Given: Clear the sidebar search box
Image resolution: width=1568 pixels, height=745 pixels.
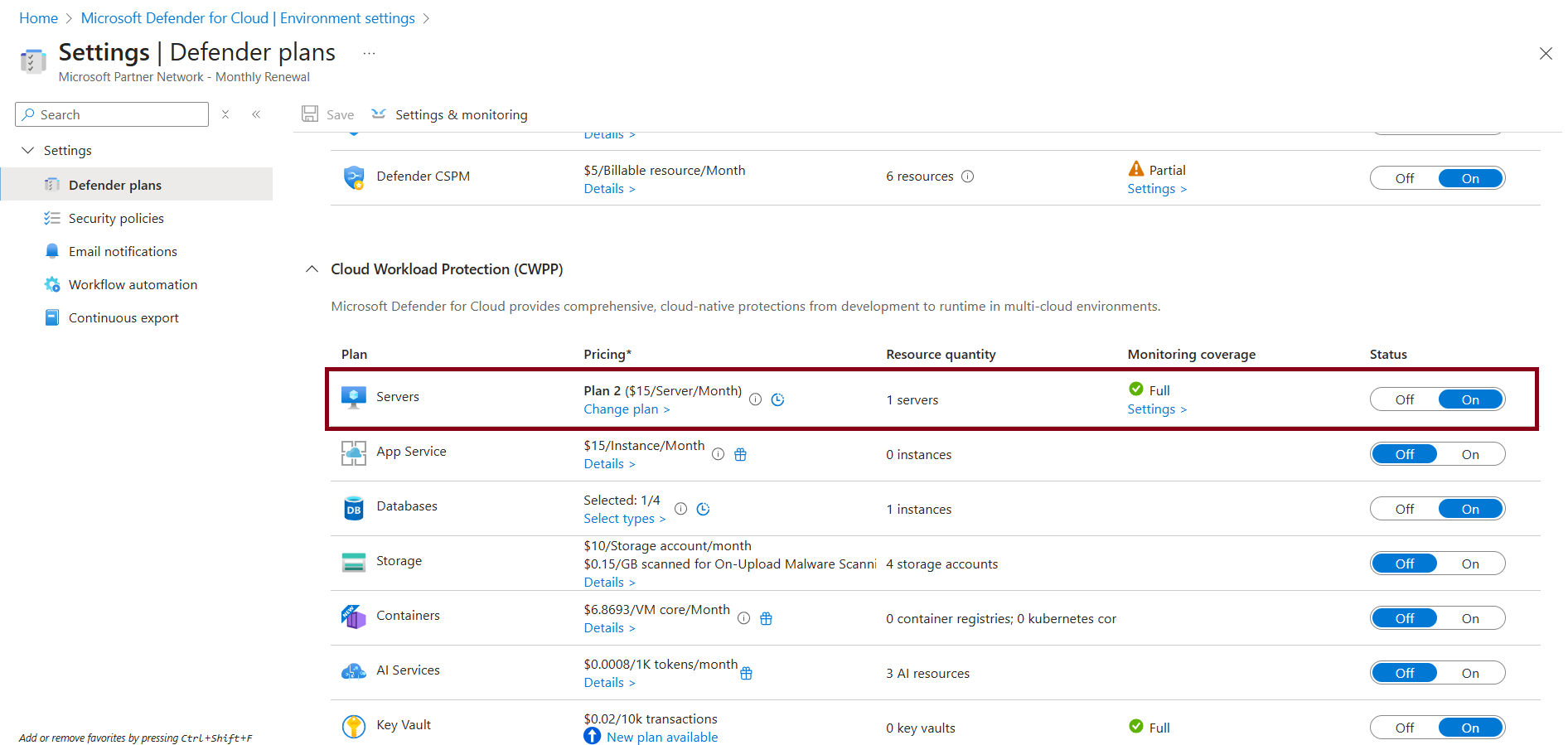Looking at the screenshot, I should pyautogui.click(x=225, y=114).
